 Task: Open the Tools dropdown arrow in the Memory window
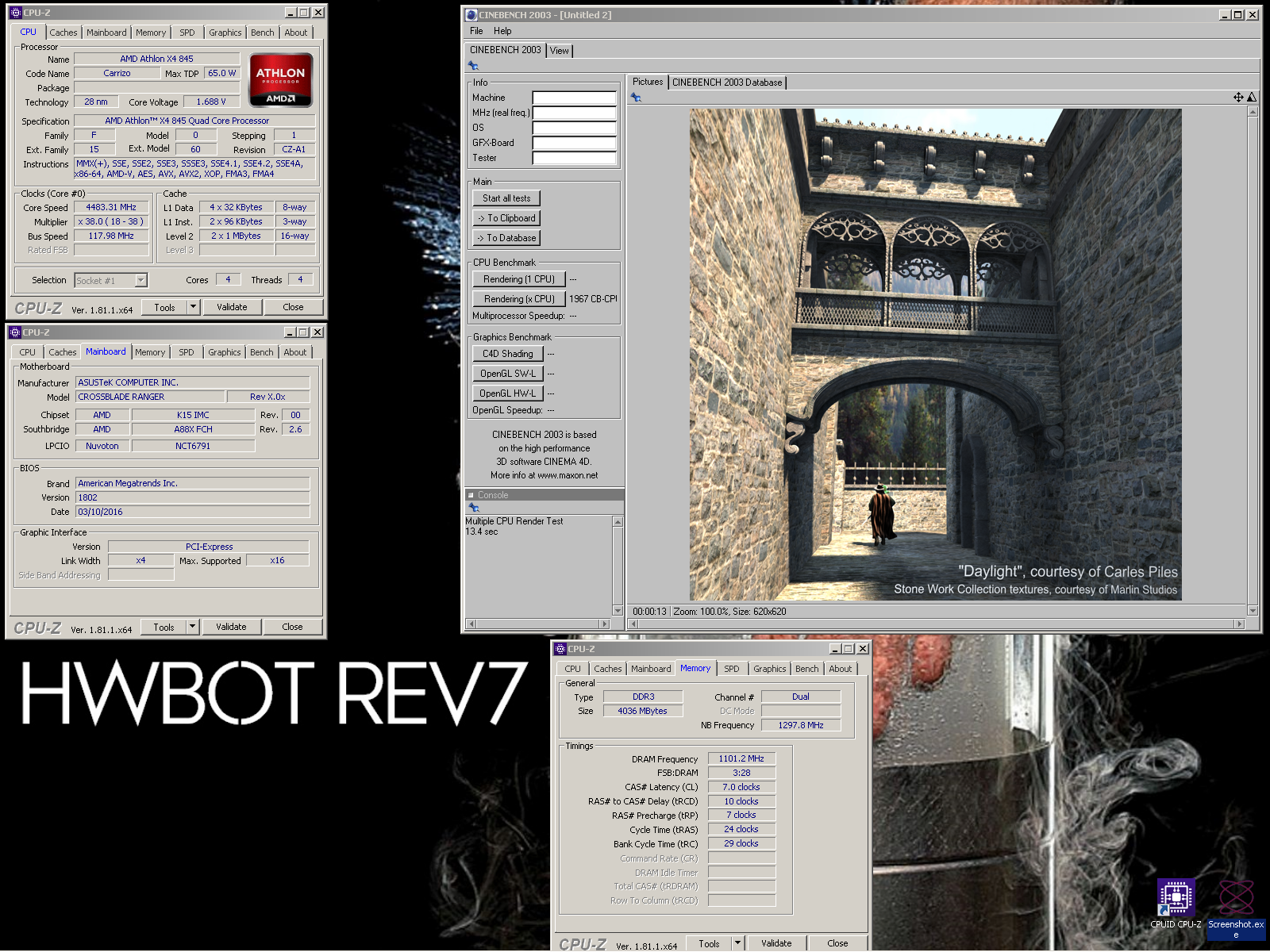click(x=737, y=943)
